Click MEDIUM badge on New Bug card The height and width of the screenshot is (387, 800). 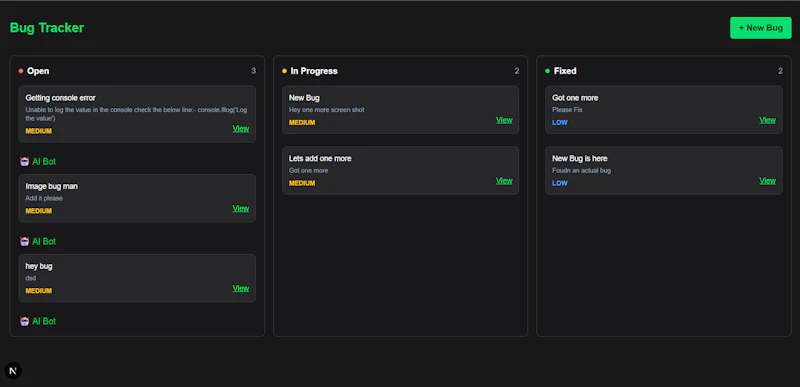(302, 122)
